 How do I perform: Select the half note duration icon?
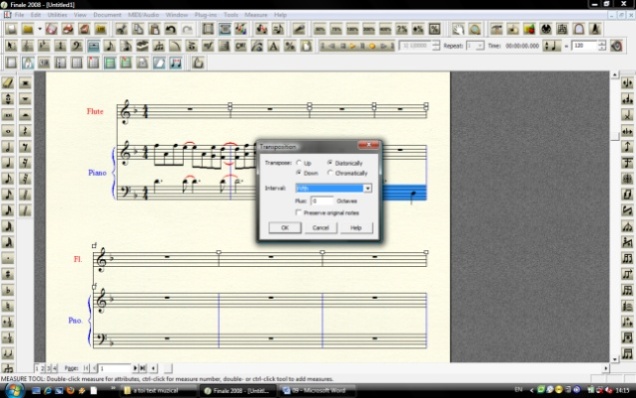tap(8, 147)
